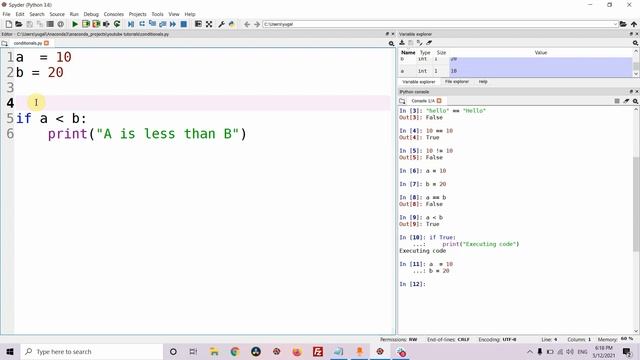Click Windows search box in taskbar
This screenshot has width=640, height=360.
tap(91, 351)
